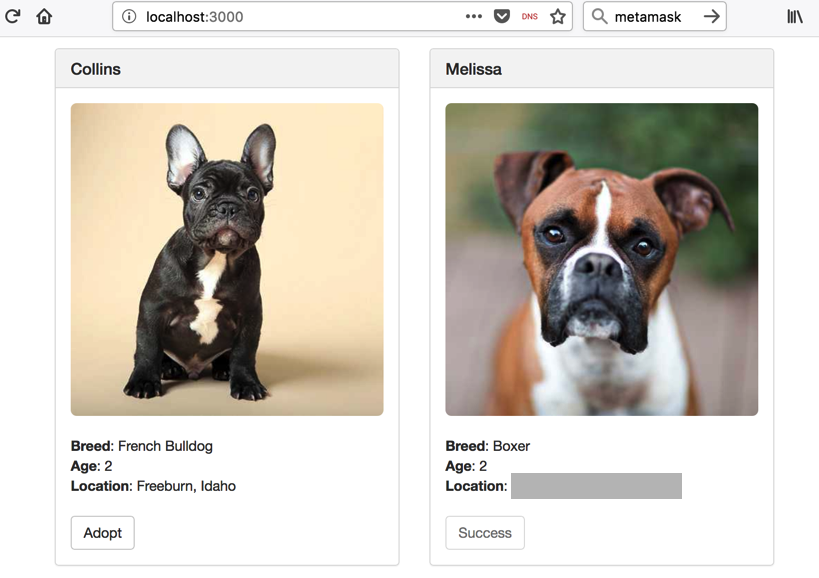819x578 pixels.
Task: Click the red DNS extension icon
Action: click(530, 17)
